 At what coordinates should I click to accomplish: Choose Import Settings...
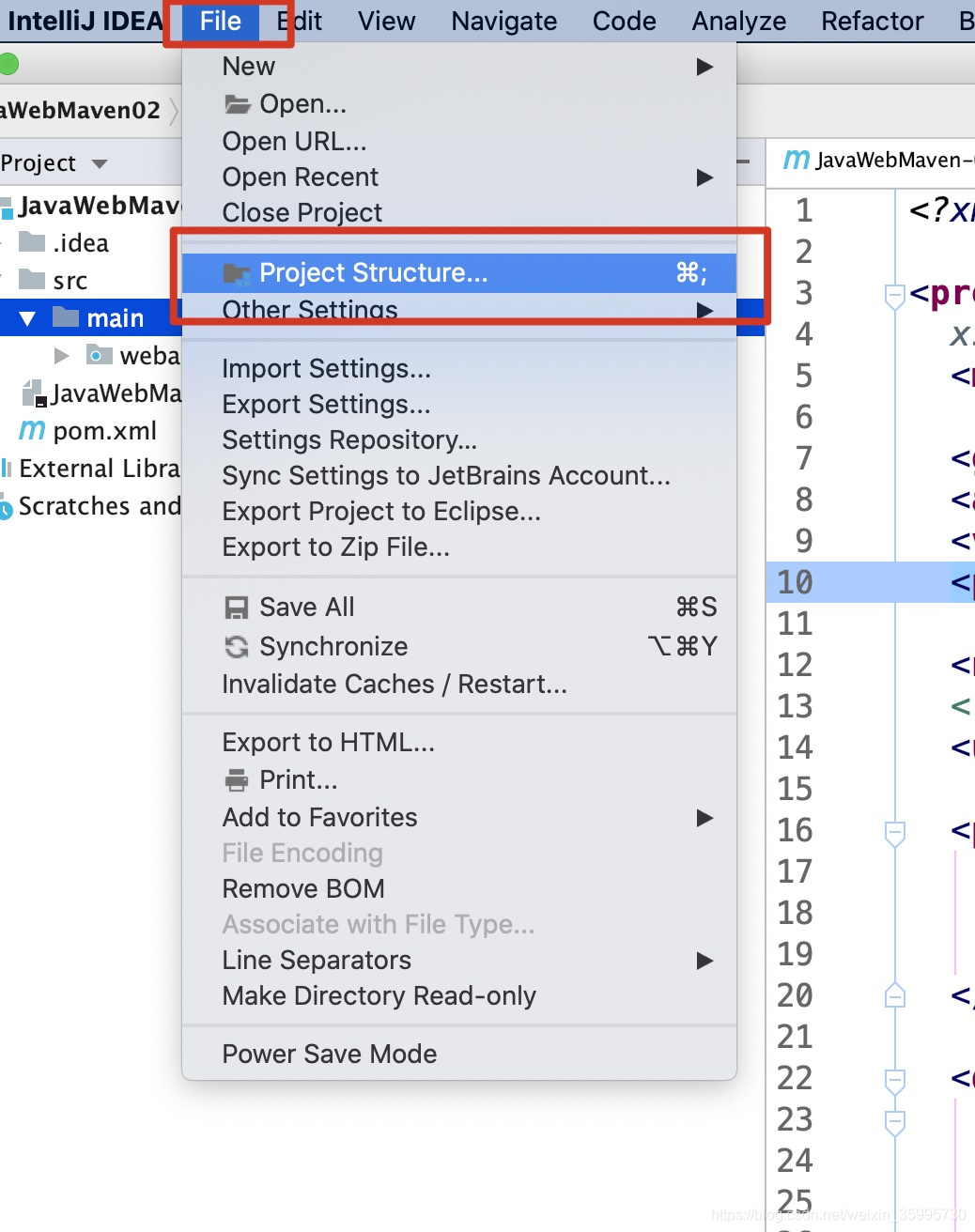click(x=458, y=369)
